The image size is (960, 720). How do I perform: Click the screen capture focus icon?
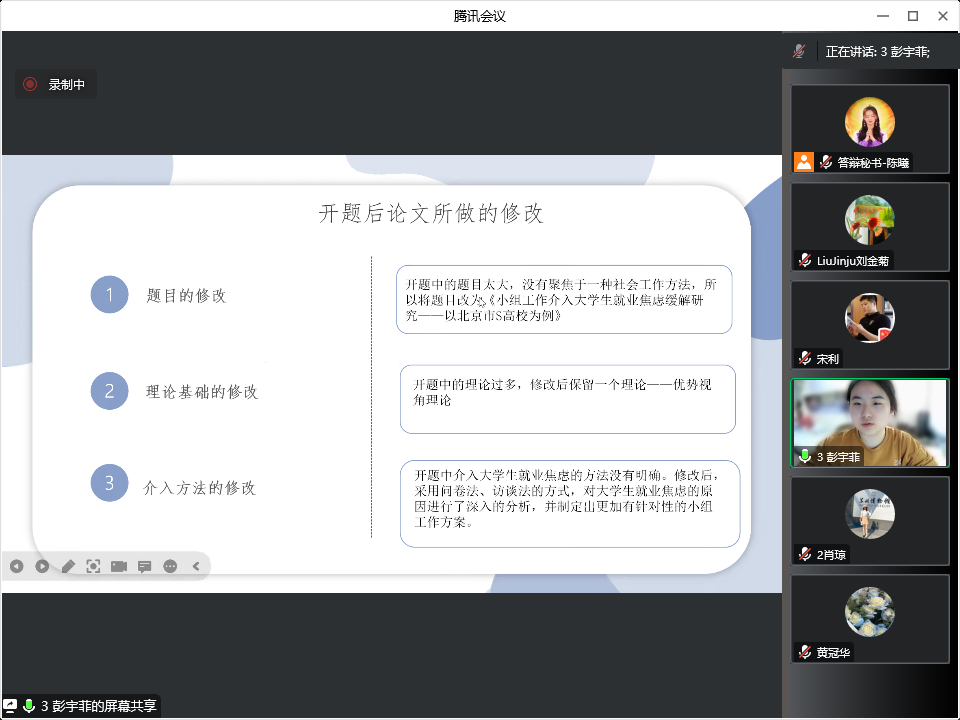coord(93,566)
